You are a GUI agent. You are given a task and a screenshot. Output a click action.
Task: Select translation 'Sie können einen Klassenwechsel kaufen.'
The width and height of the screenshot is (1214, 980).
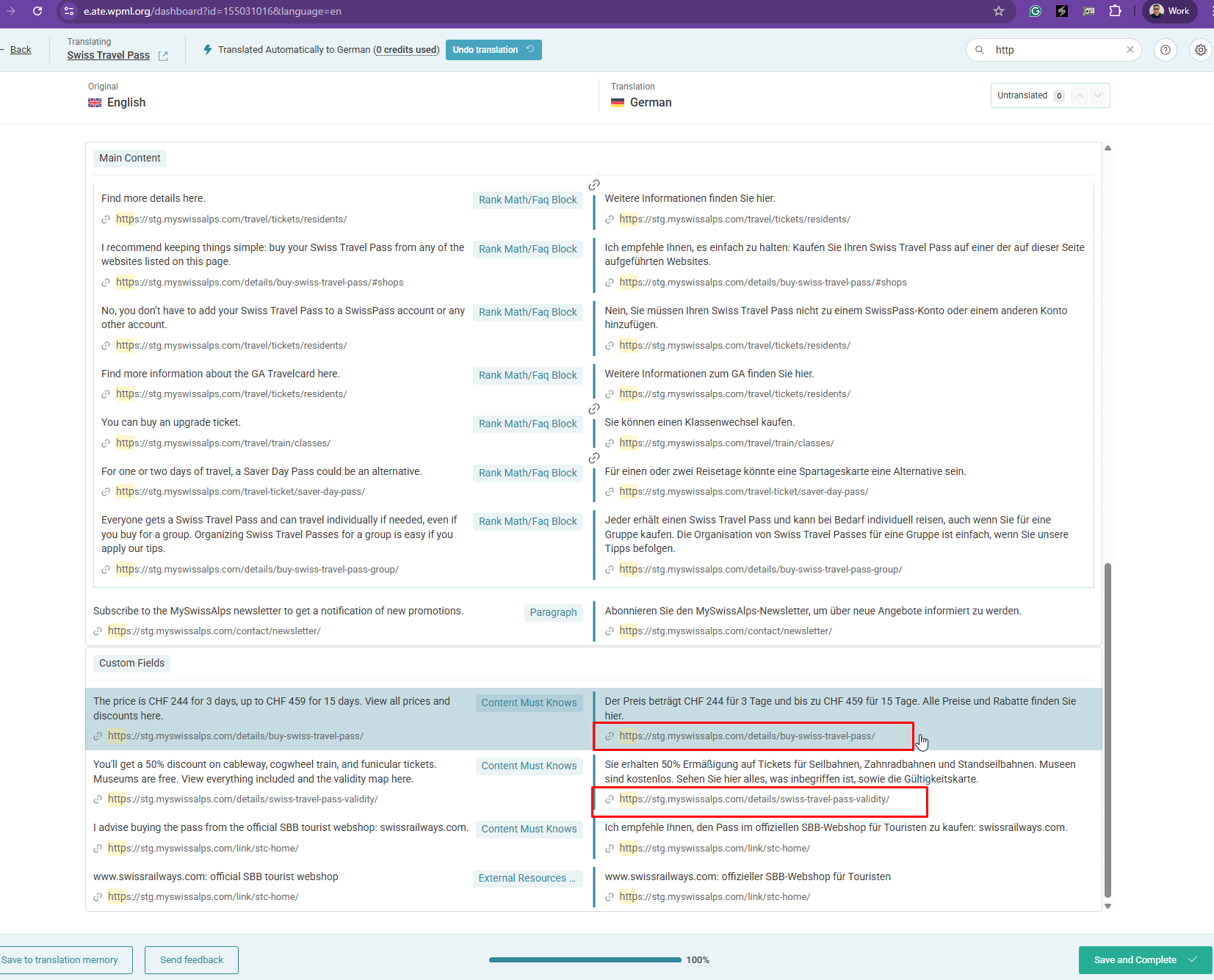(699, 422)
